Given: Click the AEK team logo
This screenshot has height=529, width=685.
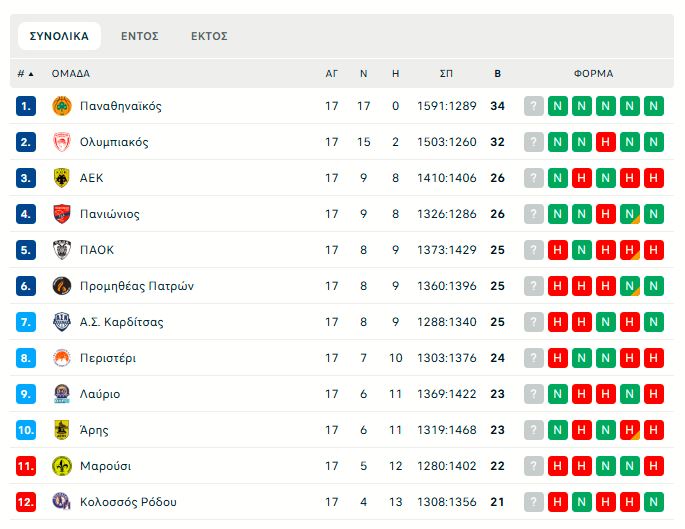Looking at the screenshot, I should pyautogui.click(x=61, y=178).
